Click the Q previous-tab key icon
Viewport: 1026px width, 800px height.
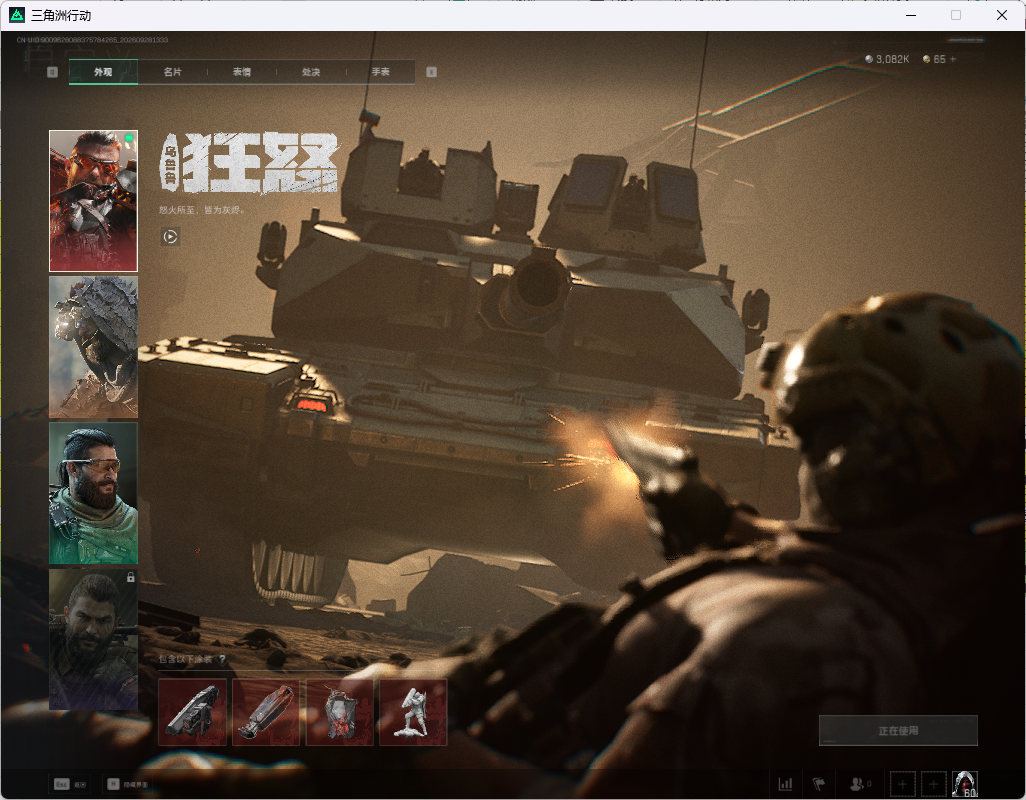tap(52, 72)
